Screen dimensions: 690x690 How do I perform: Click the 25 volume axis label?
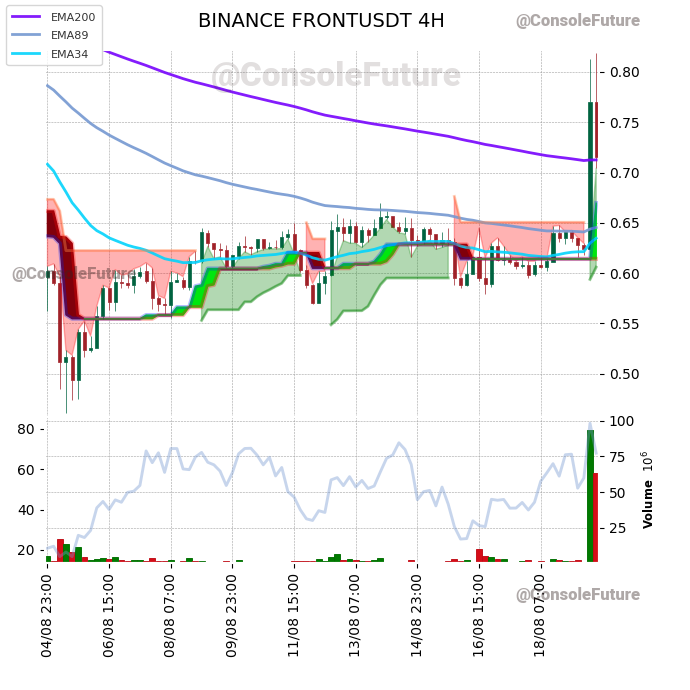click(x=618, y=528)
